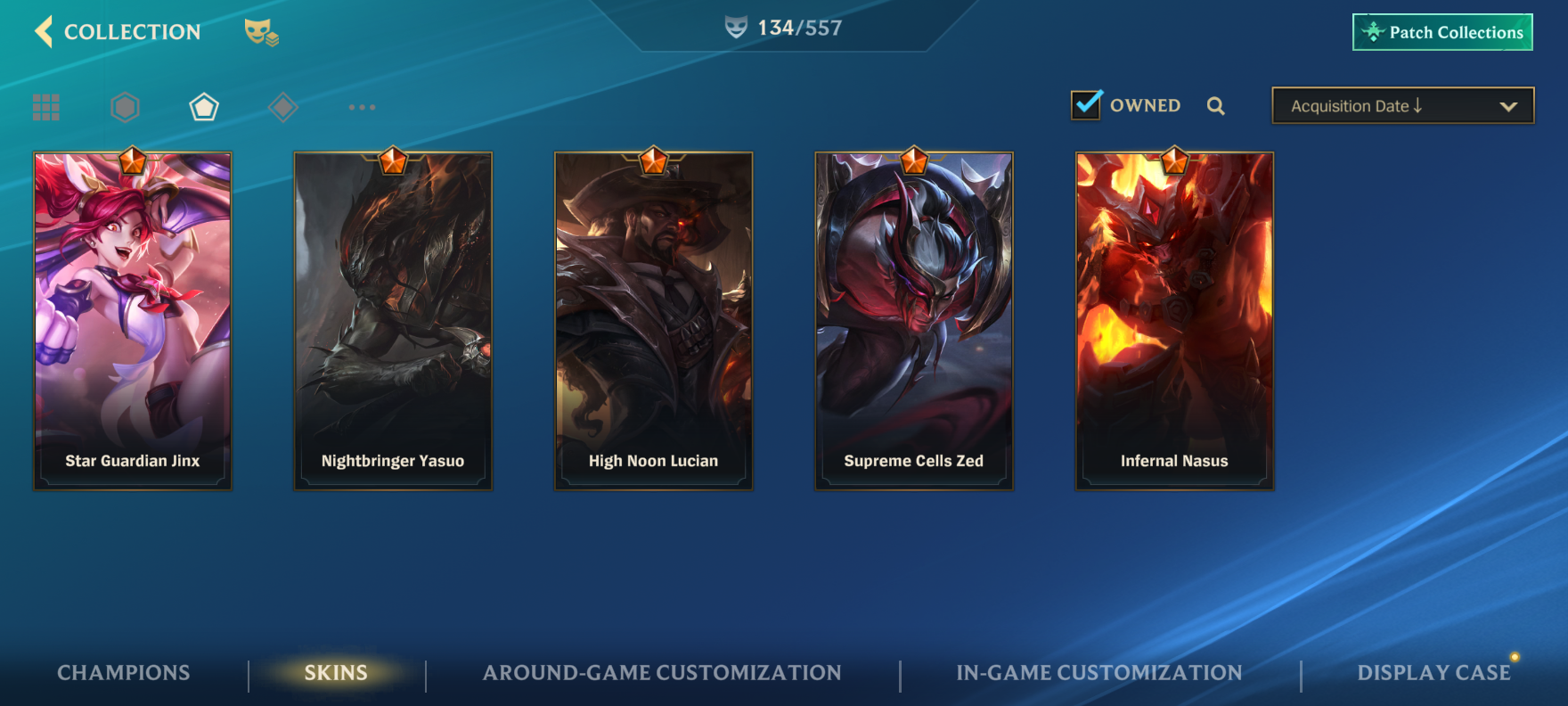Open skin search magnifier icon
This screenshot has width=1568, height=706.
1215,106
